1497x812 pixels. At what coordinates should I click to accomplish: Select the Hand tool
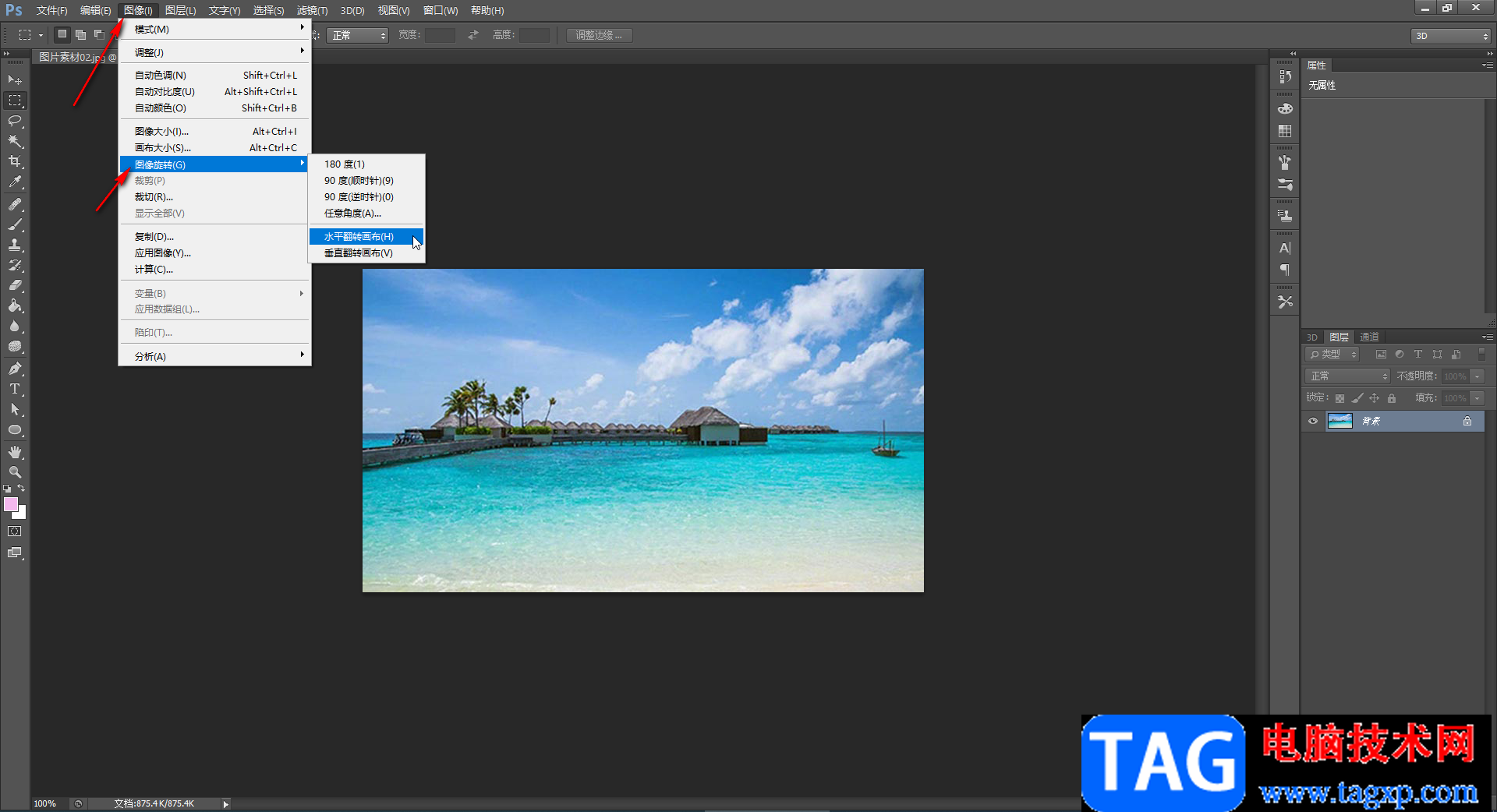click(x=15, y=452)
